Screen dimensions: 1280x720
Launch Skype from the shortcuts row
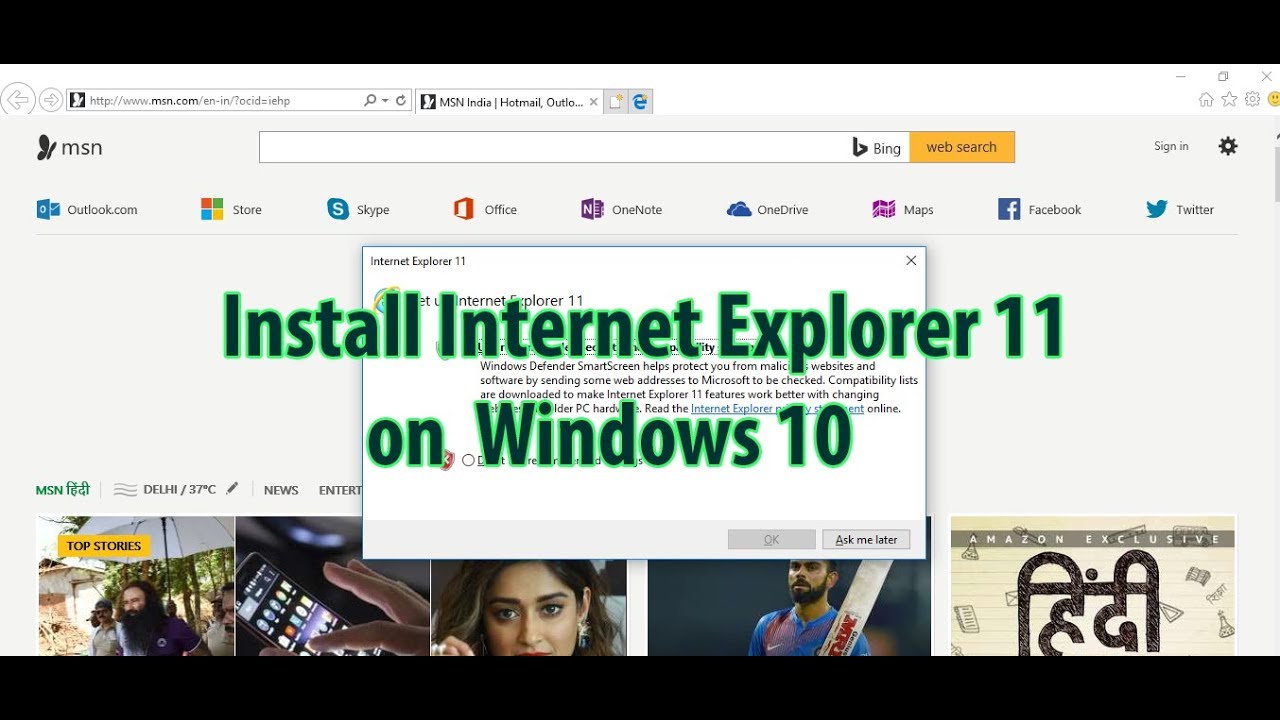point(358,209)
